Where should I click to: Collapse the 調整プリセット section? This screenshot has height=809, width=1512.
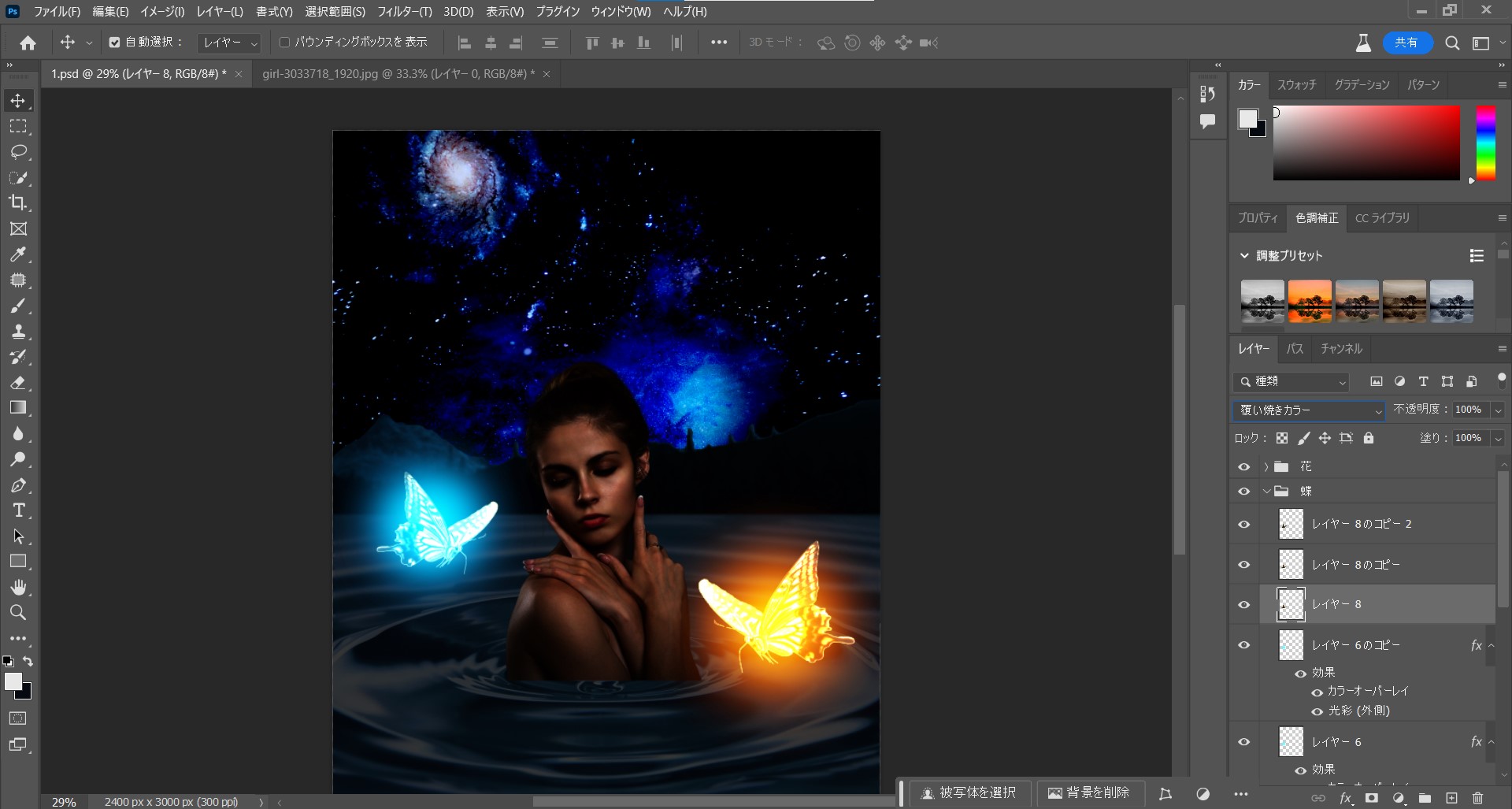pyautogui.click(x=1244, y=255)
